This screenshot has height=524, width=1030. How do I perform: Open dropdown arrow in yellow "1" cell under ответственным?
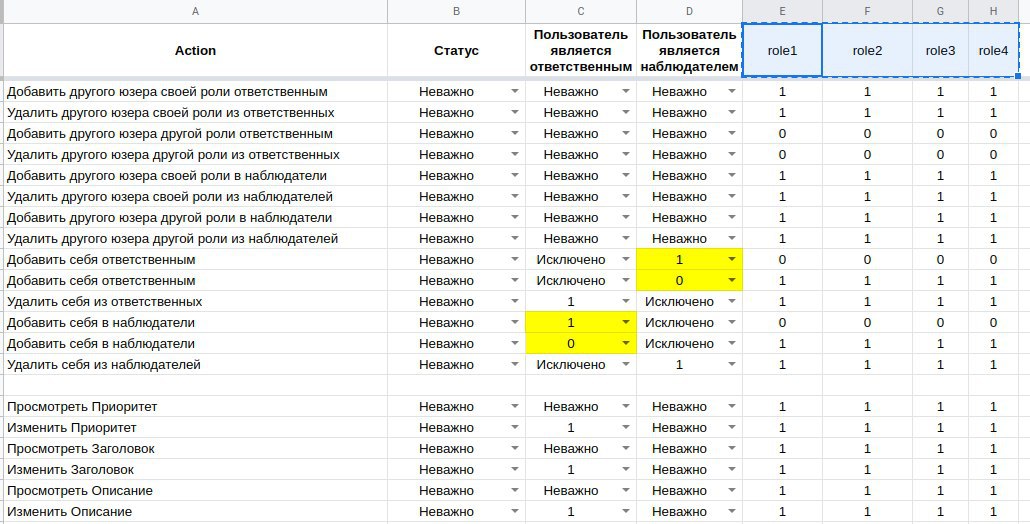pos(626,322)
